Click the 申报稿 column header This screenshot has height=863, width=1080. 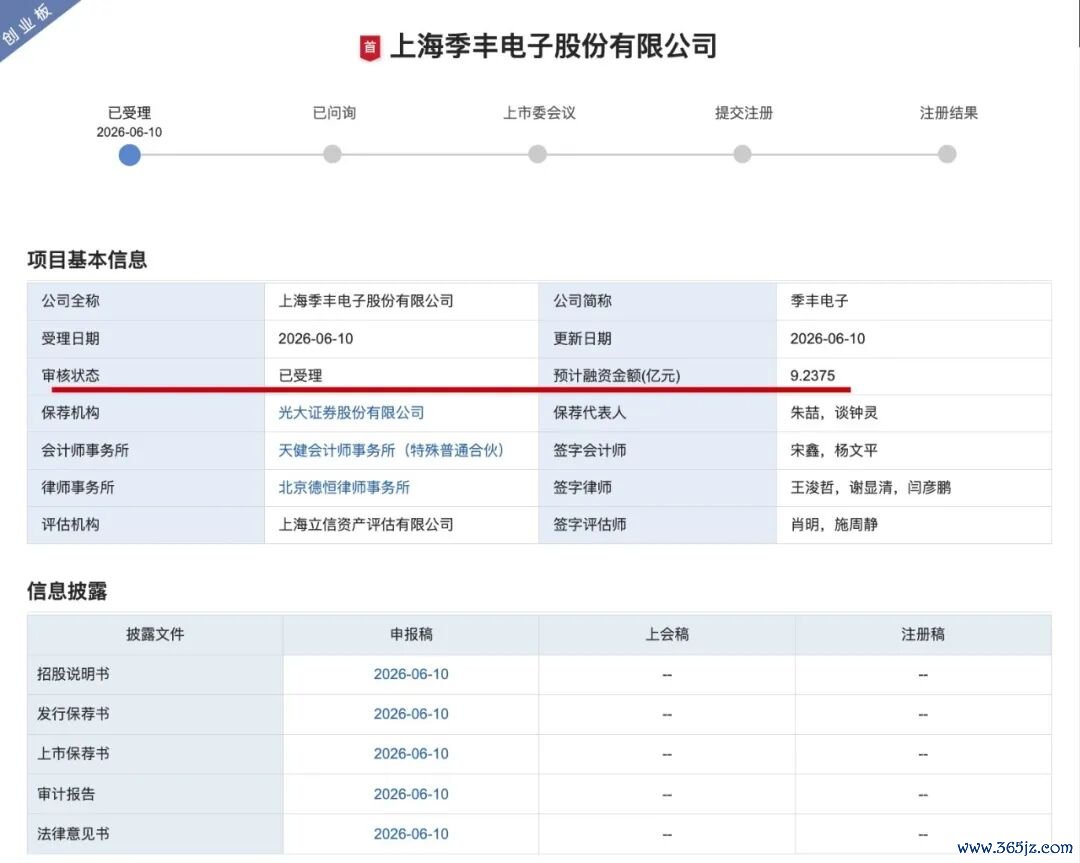coord(411,634)
